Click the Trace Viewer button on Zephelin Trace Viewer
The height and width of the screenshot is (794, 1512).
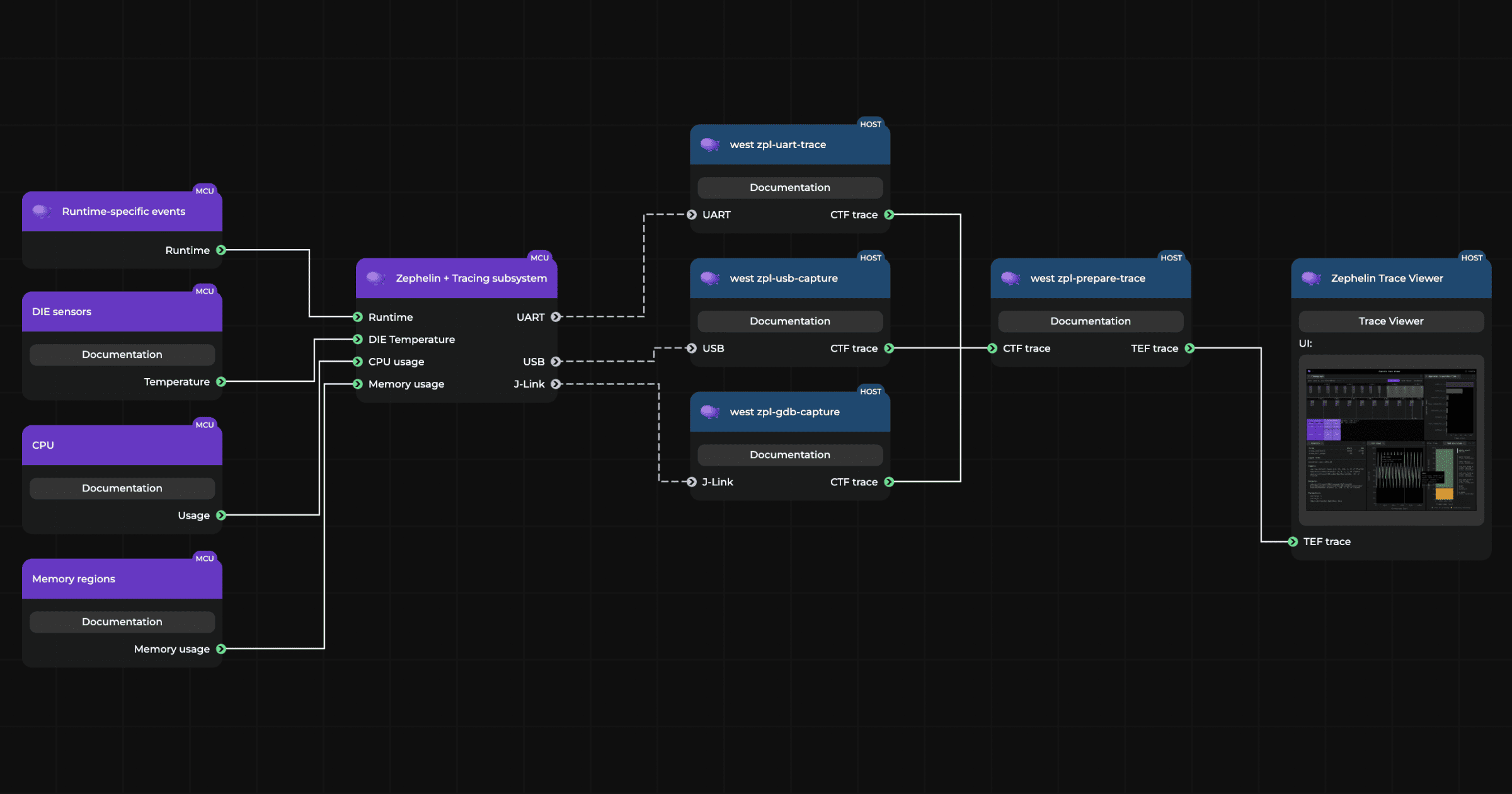pos(1390,321)
